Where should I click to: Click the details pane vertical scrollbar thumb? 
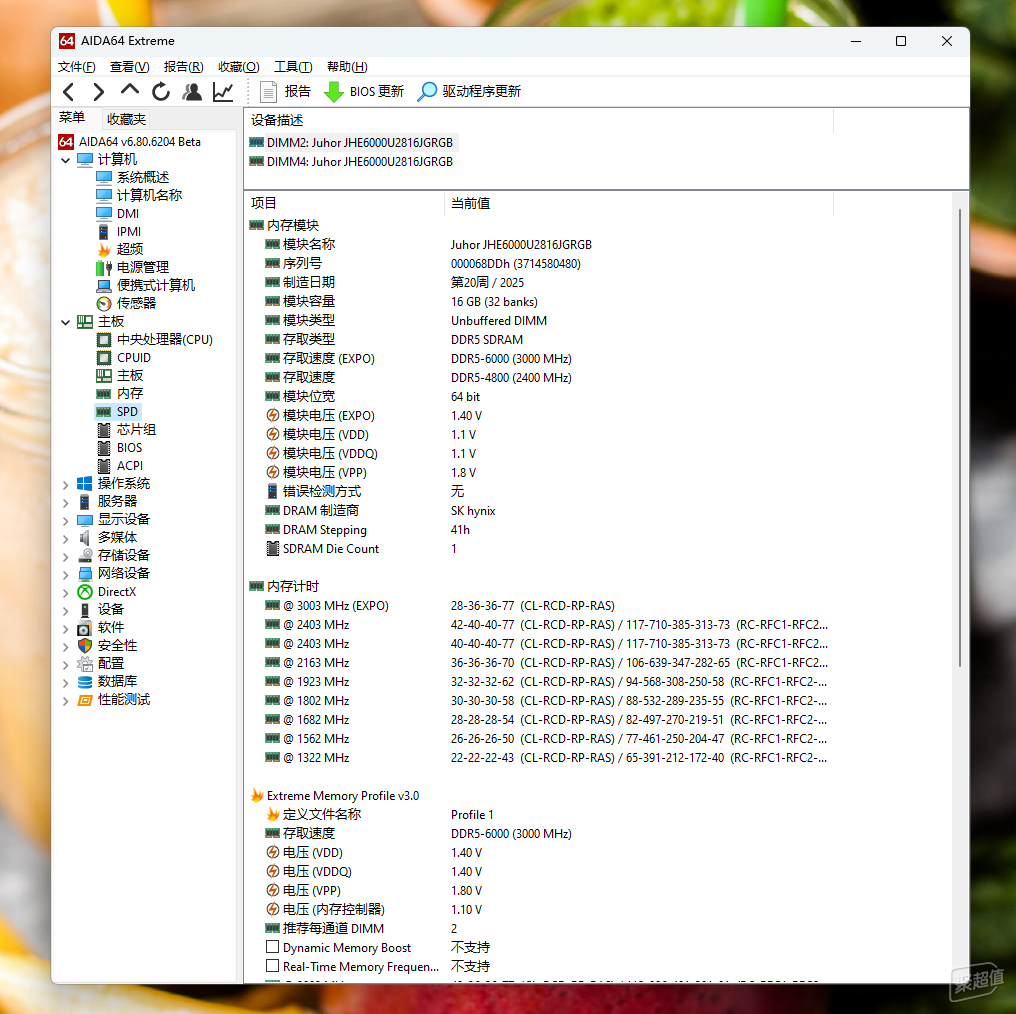pyautogui.click(x=960, y=437)
